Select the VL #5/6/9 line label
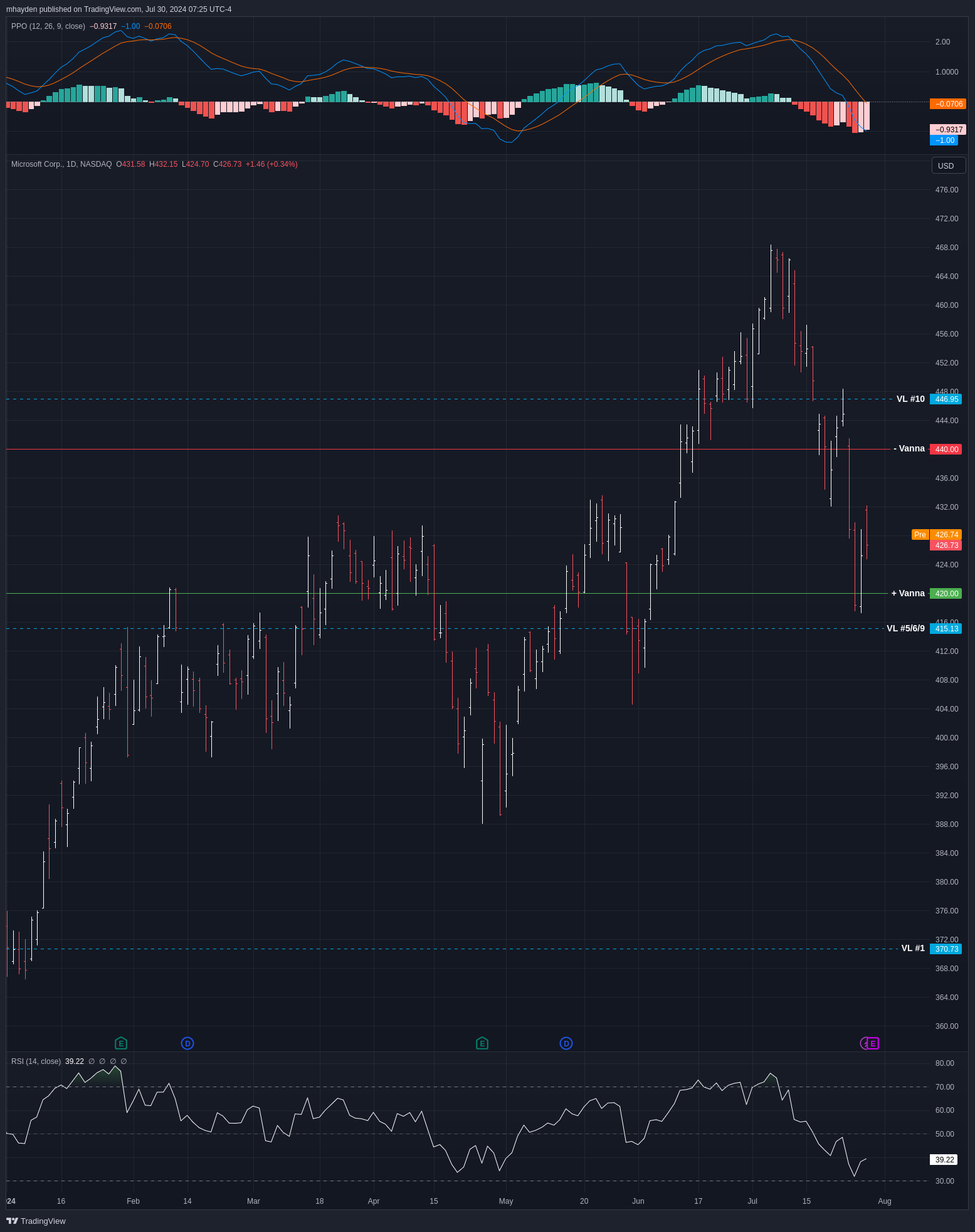Screen dimensions: 975x1232 (905, 628)
